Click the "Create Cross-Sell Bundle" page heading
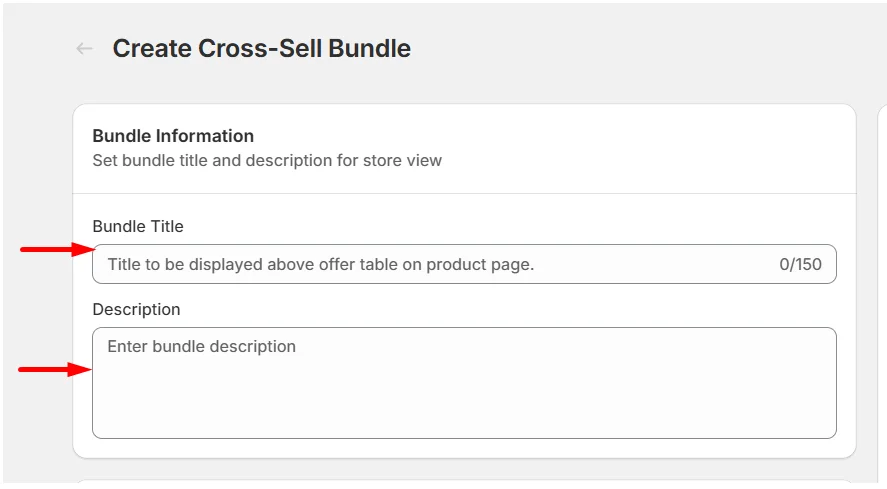The width and height of the screenshot is (887, 489). click(x=261, y=49)
